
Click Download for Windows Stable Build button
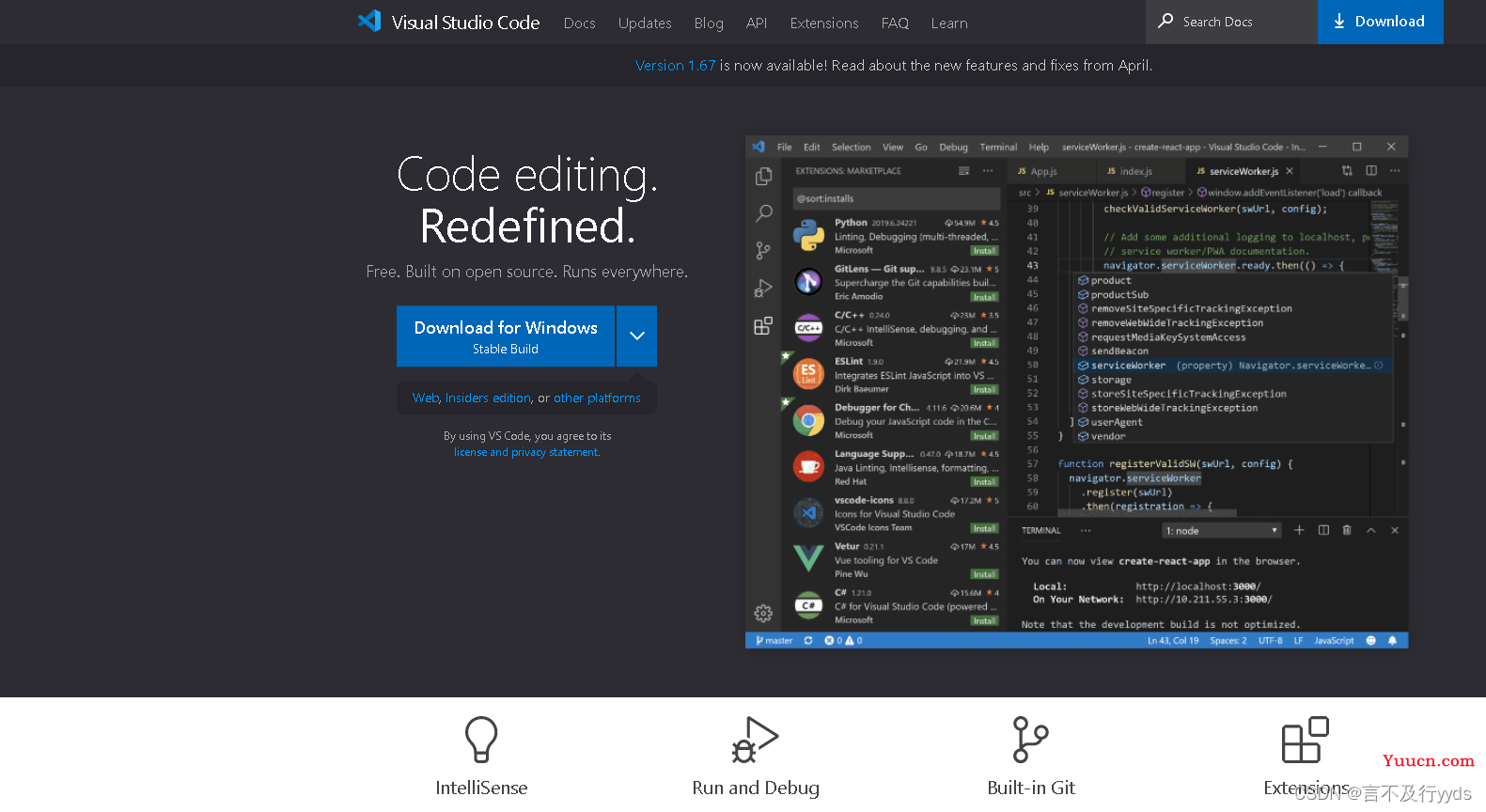click(506, 336)
